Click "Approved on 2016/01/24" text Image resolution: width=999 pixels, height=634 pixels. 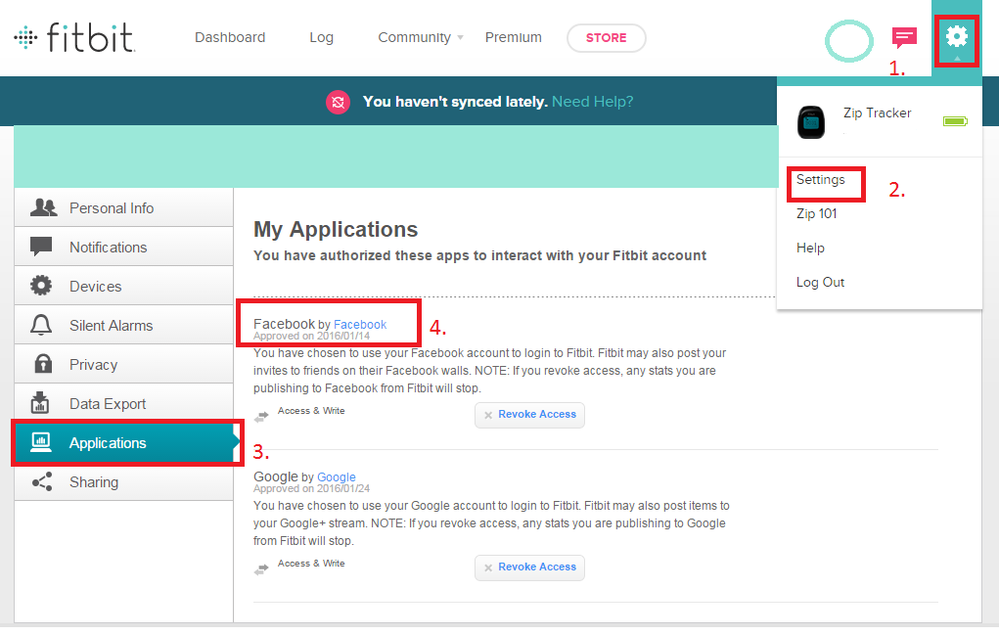(312, 489)
